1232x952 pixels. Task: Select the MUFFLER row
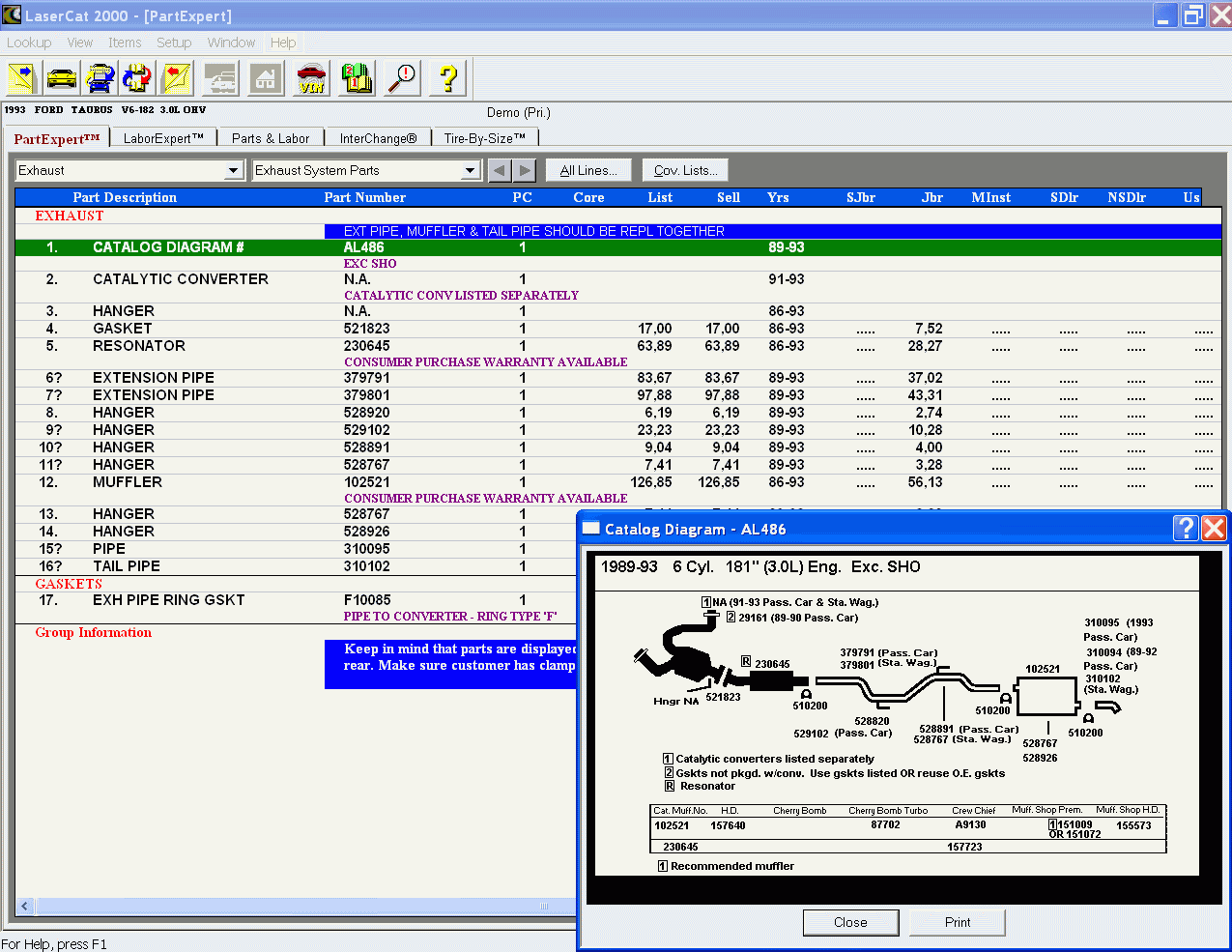tap(618, 482)
